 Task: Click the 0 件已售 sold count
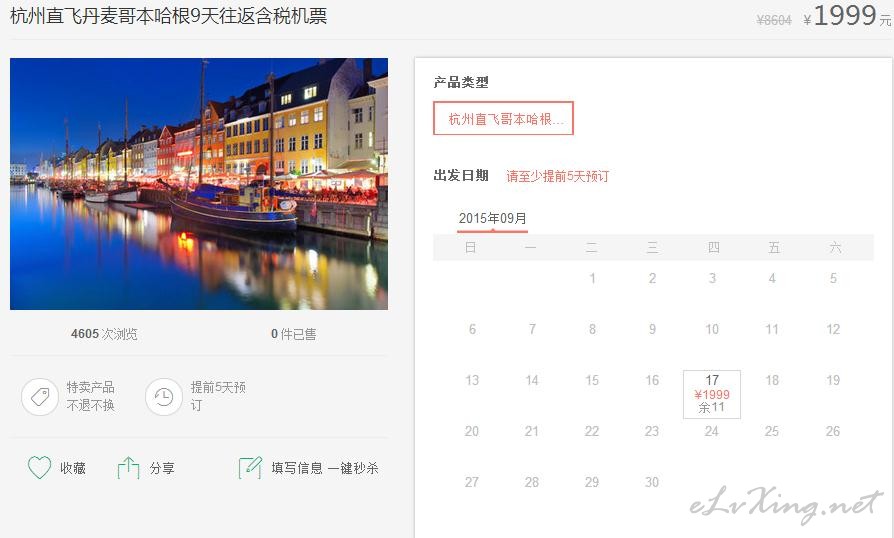[294, 334]
